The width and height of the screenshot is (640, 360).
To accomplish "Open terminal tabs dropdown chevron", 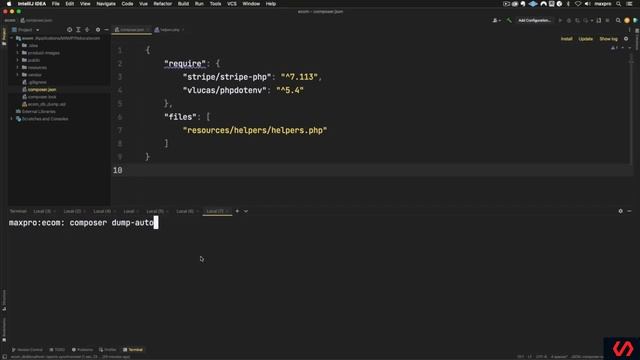I will click(x=246, y=211).
